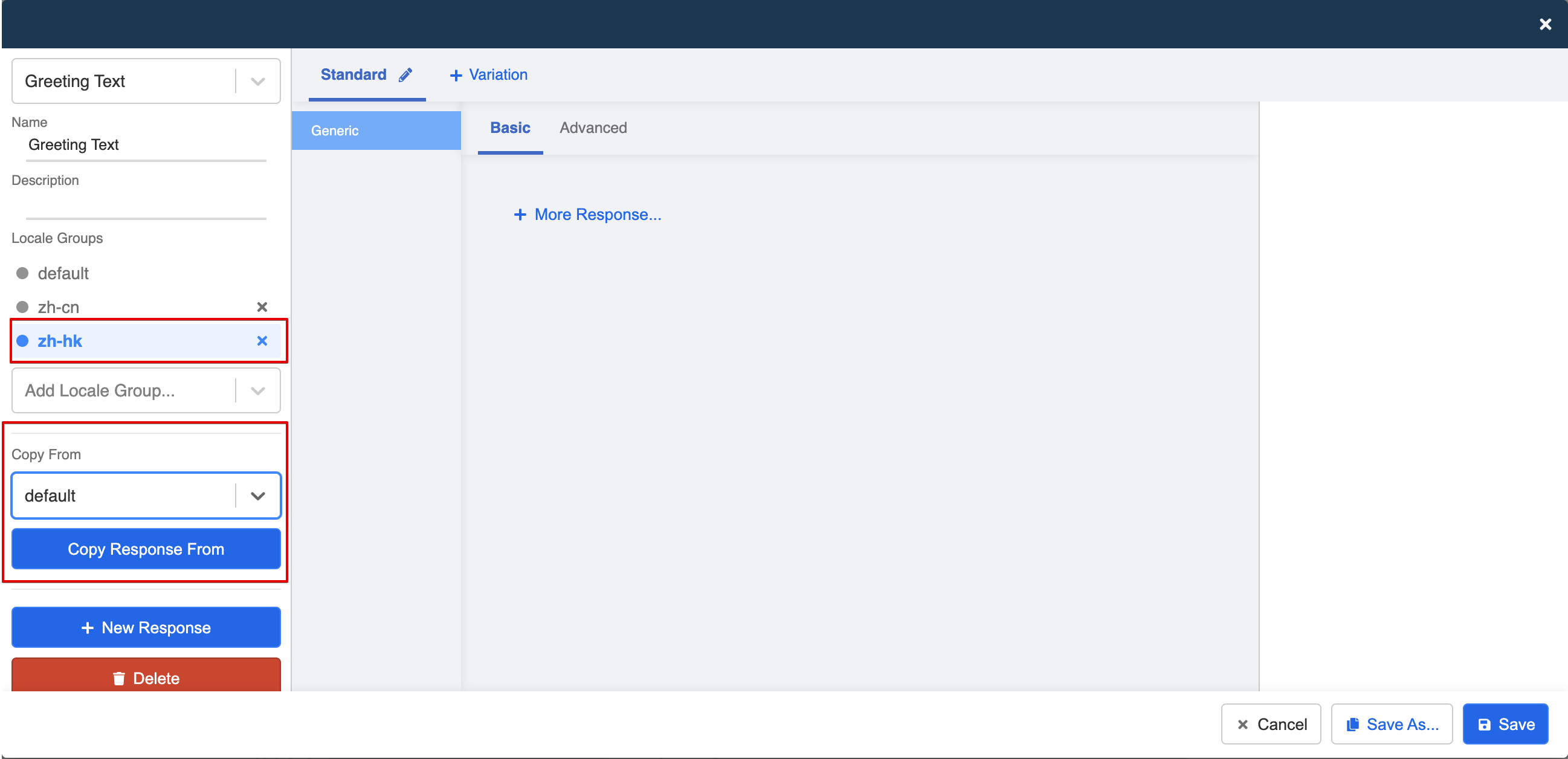Open the Advanced tab
The height and width of the screenshot is (759, 1568).
click(x=593, y=128)
